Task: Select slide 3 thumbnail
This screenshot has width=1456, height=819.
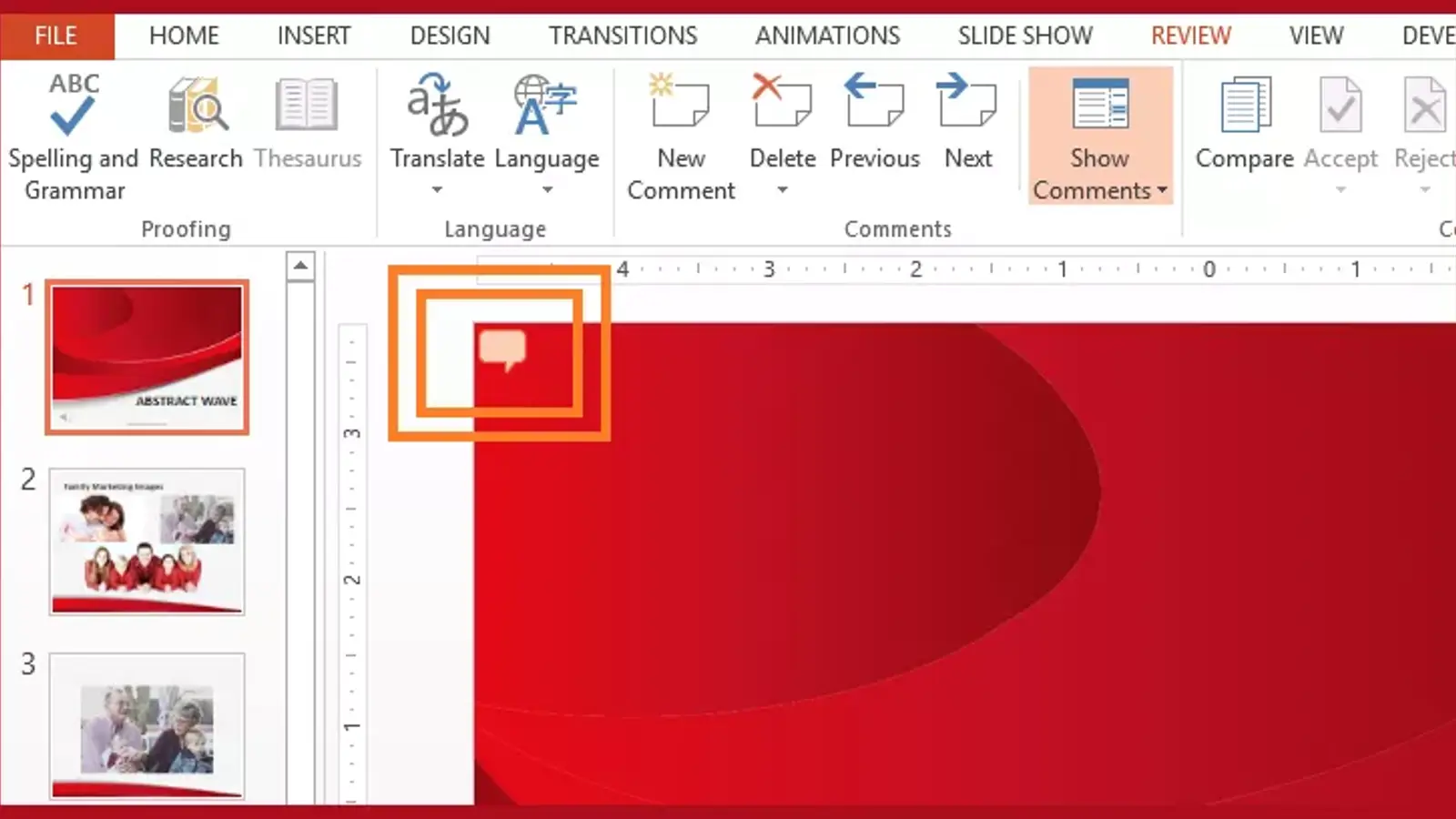Action: pyautogui.click(x=147, y=725)
